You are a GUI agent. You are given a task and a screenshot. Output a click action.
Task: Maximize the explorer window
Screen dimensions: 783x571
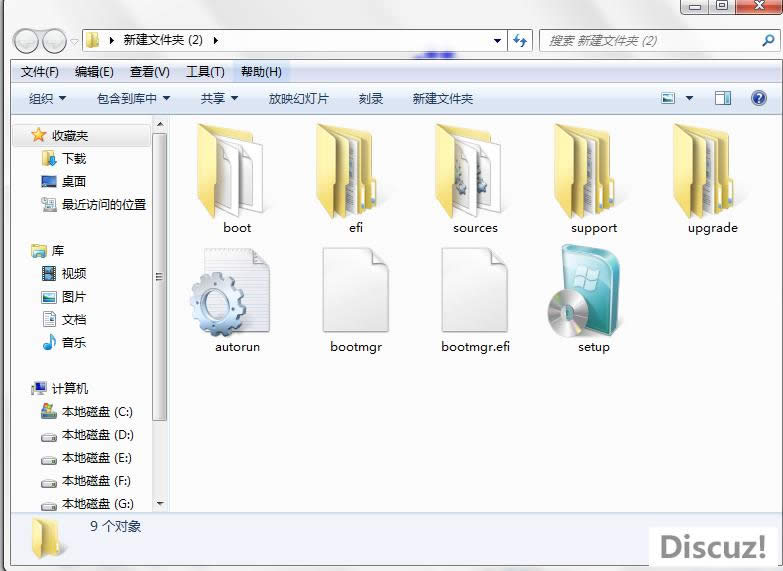pyautogui.click(x=722, y=5)
